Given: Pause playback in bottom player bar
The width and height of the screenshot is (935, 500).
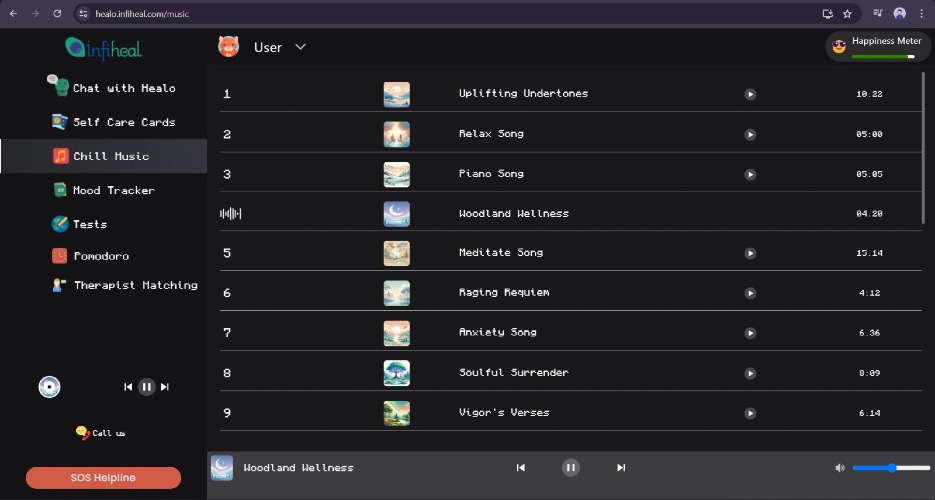Looking at the screenshot, I should click(x=571, y=468).
